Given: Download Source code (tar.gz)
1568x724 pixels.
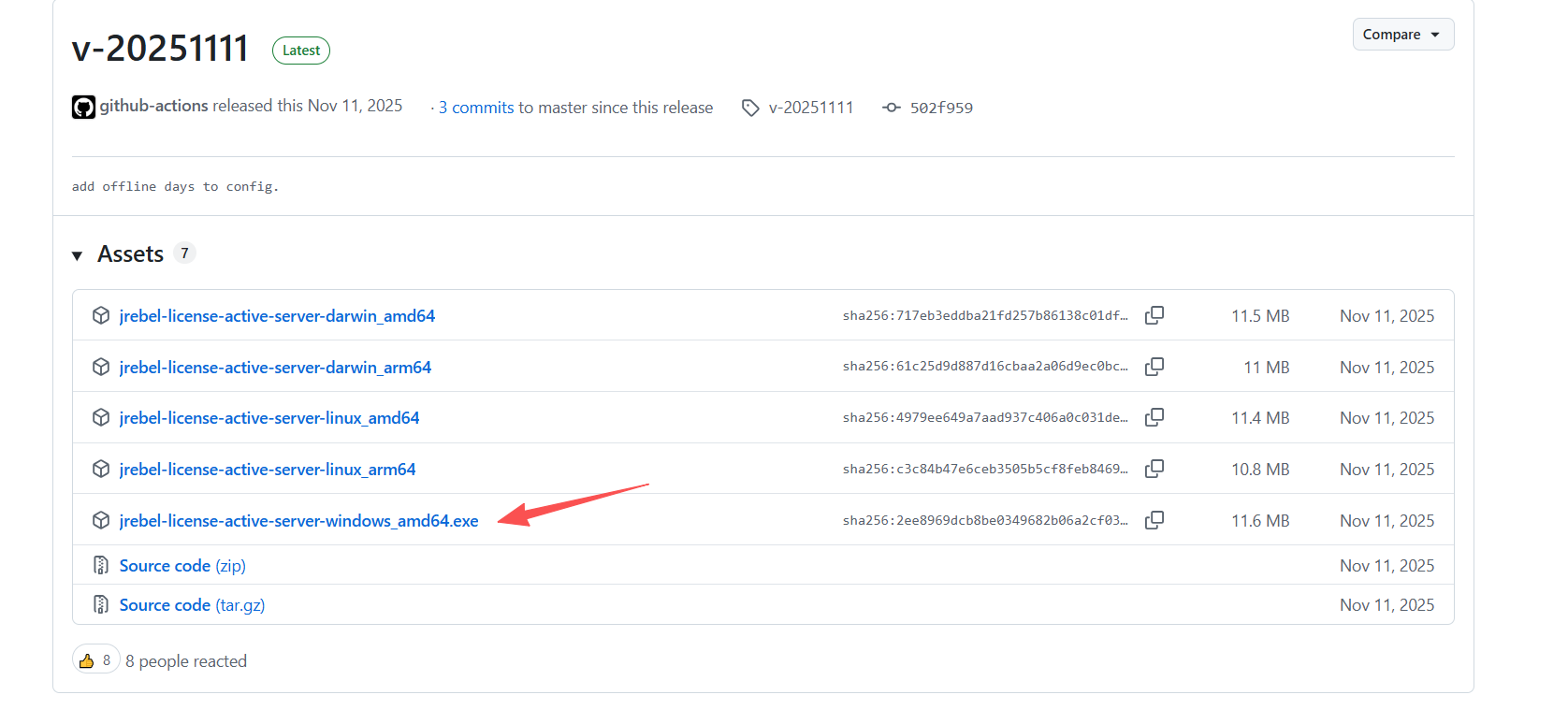Looking at the screenshot, I should coord(192,605).
